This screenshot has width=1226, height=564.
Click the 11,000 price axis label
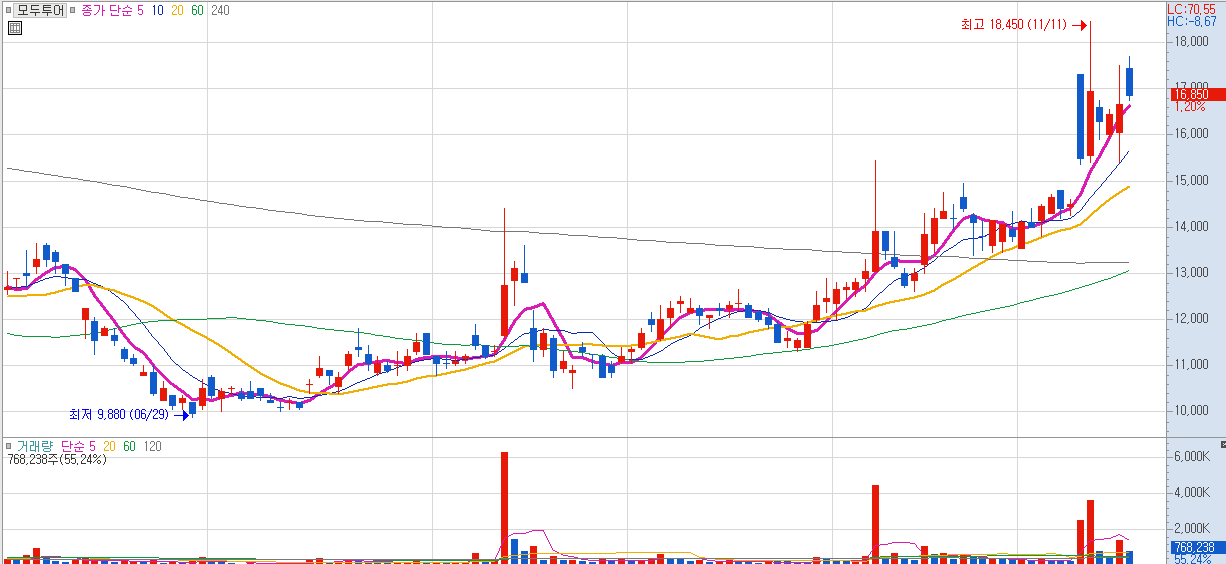tap(1192, 365)
